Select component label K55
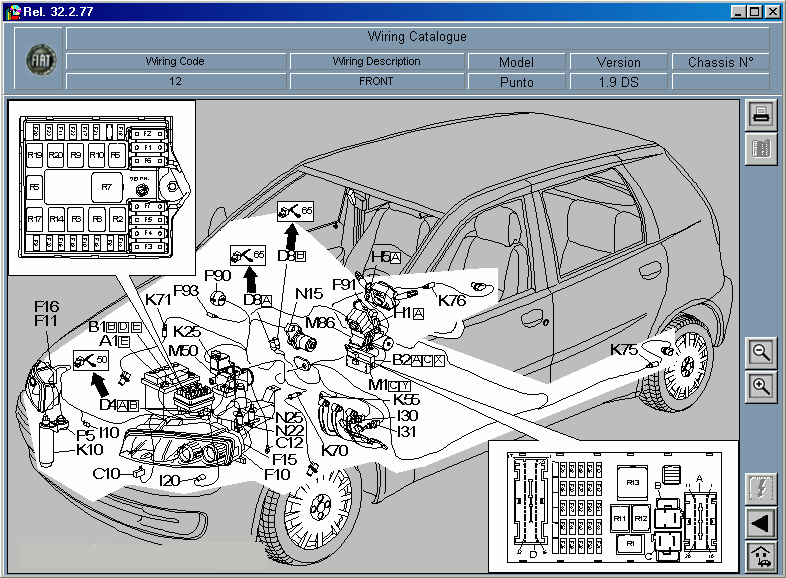The image size is (786, 578). tap(406, 400)
